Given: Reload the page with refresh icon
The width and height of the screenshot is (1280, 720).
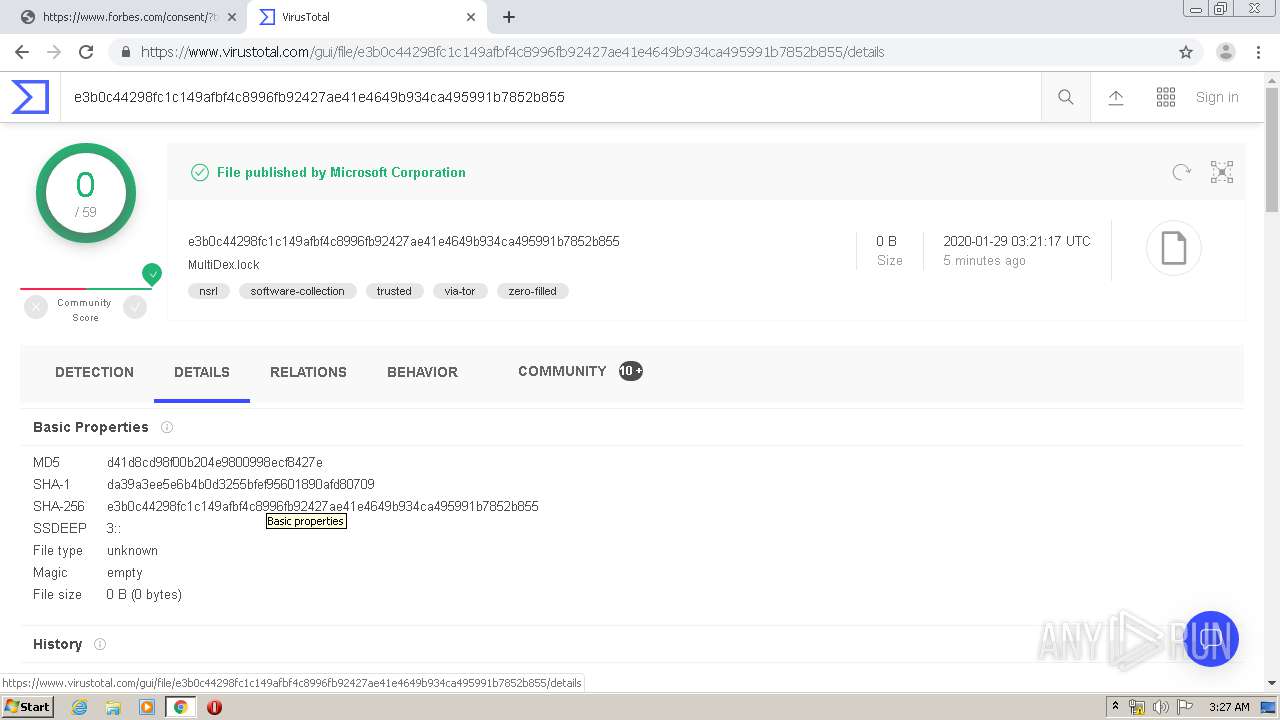Looking at the screenshot, I should [86, 52].
